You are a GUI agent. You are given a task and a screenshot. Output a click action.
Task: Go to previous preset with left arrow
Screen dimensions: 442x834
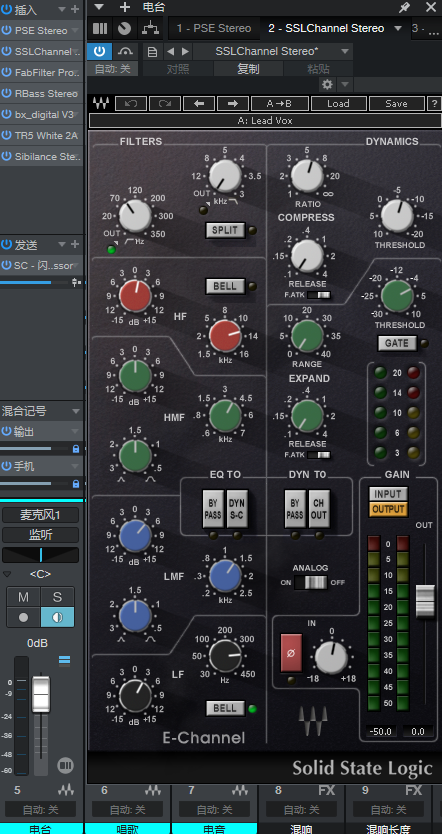[x=199, y=103]
